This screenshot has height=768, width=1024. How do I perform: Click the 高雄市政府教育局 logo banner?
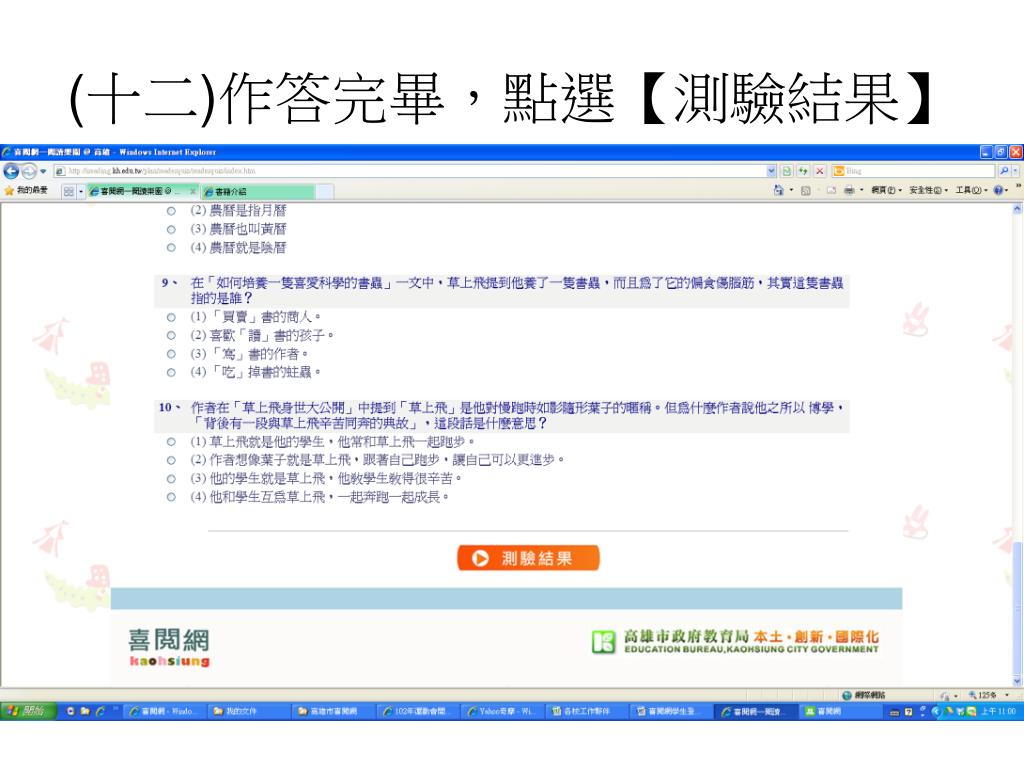pos(735,641)
